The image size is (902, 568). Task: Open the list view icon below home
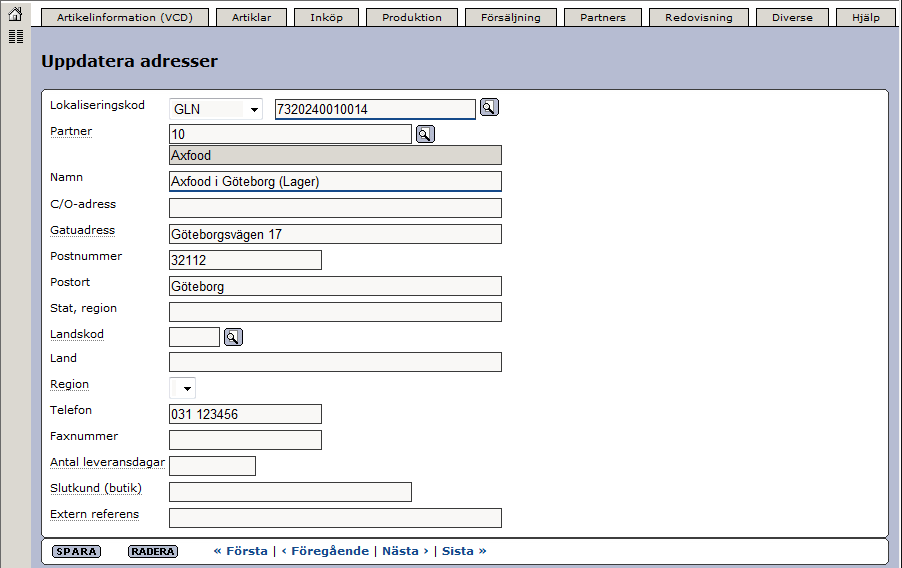click(16, 37)
